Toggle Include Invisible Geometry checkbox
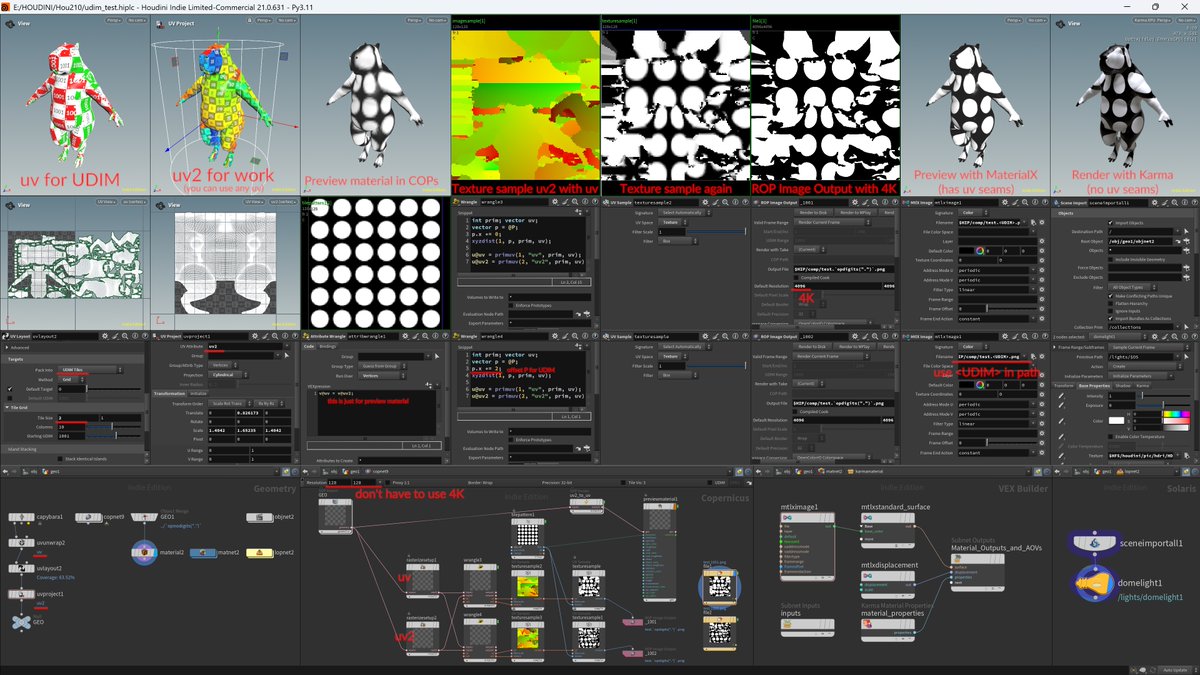Image resolution: width=1200 pixels, height=675 pixels. click(1110, 259)
